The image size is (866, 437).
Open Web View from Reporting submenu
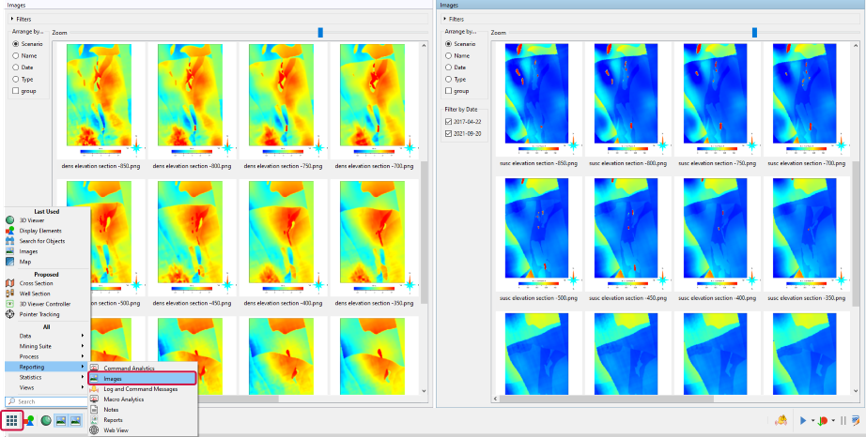pos(142,430)
